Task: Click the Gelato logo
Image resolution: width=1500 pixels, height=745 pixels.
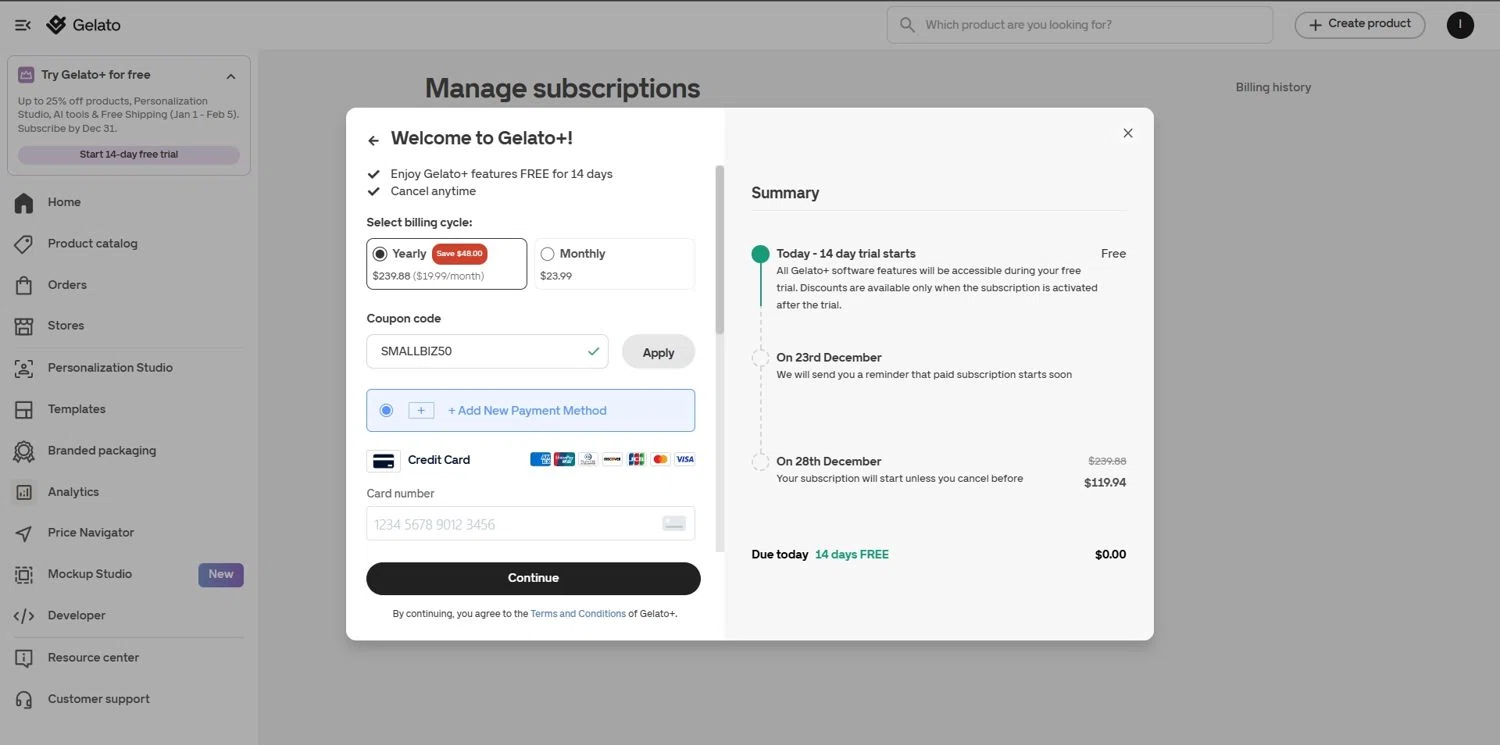Action: click(x=83, y=25)
